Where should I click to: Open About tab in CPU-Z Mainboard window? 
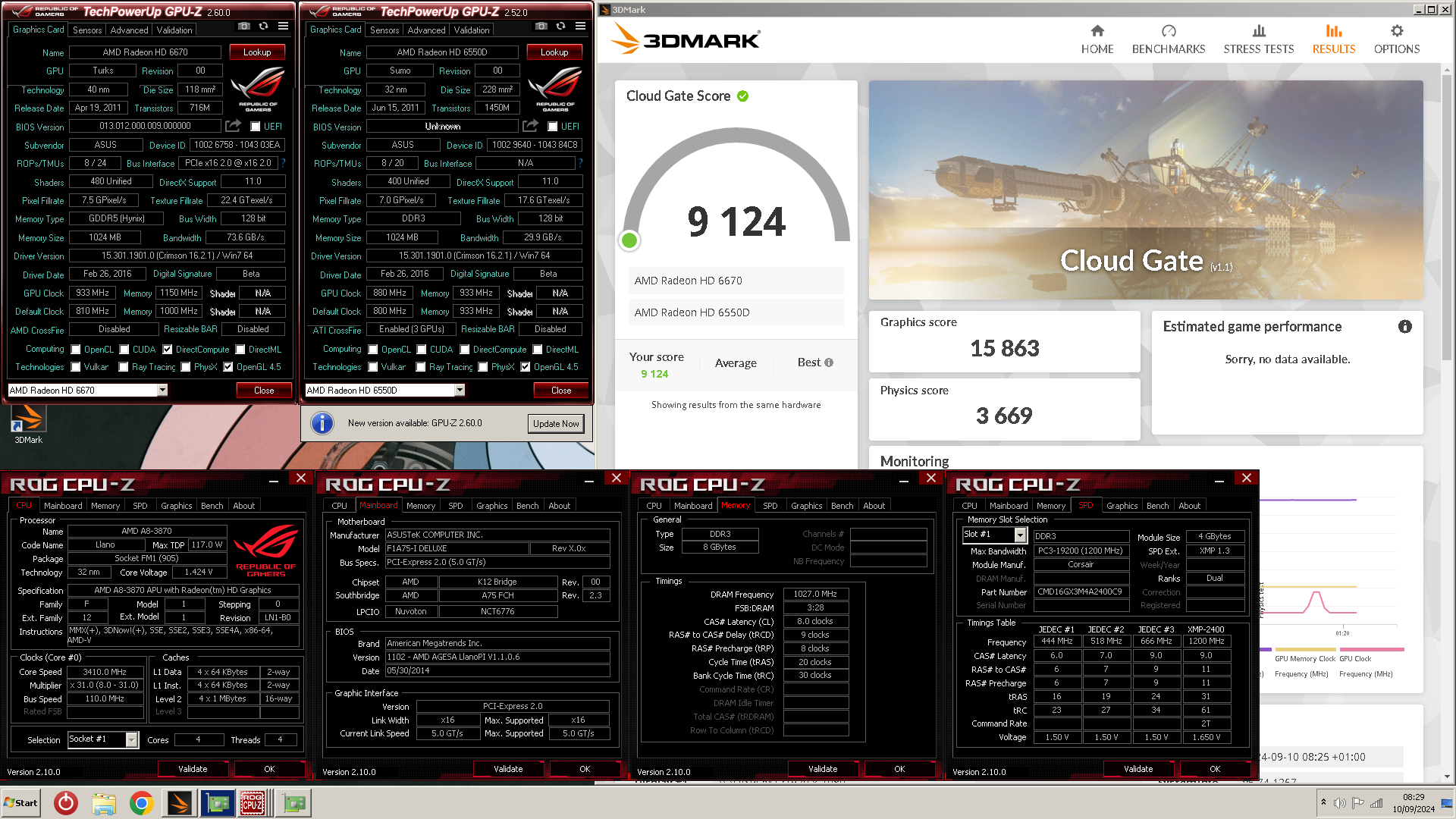pos(559,506)
